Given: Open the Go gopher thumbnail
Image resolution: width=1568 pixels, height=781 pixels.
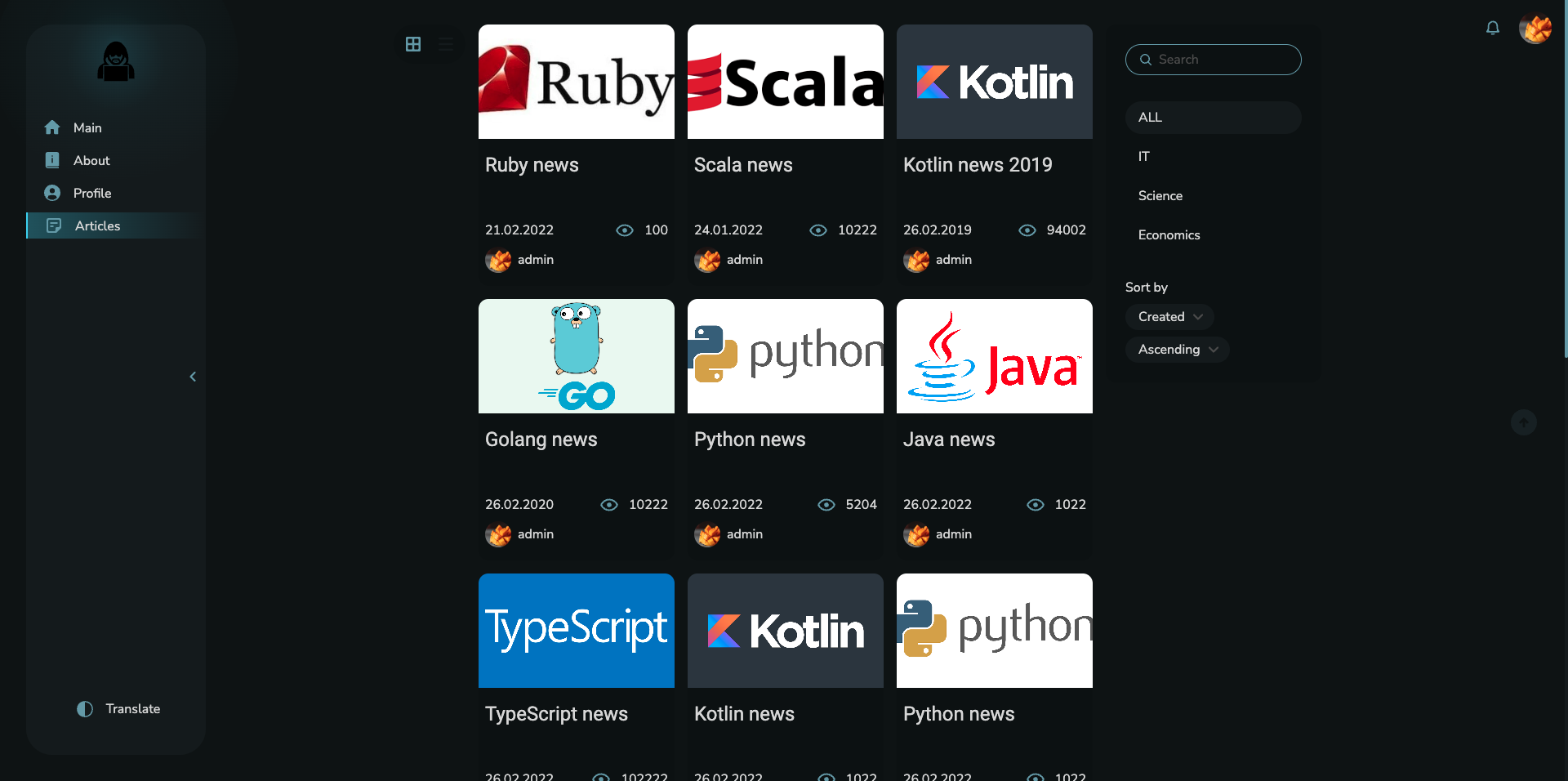Looking at the screenshot, I should pyautogui.click(x=577, y=356).
